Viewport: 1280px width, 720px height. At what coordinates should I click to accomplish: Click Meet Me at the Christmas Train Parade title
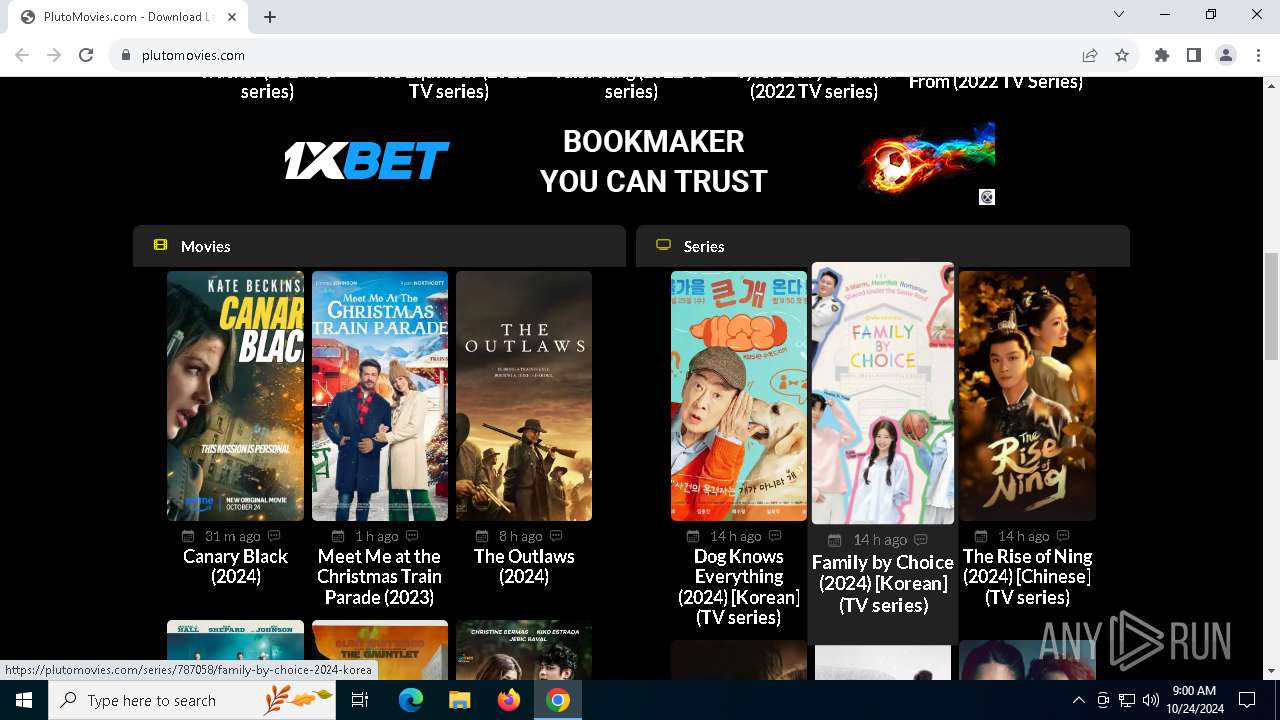(x=380, y=576)
